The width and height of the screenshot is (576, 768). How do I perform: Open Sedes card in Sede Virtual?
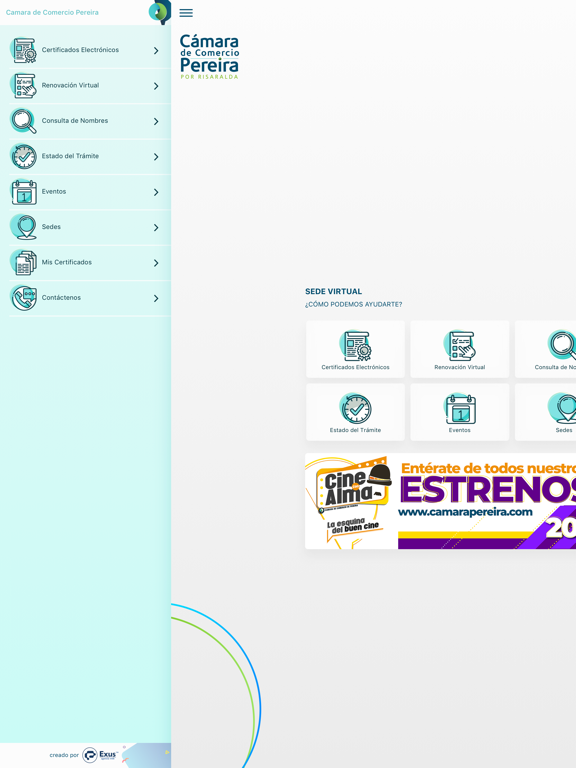pos(546,412)
